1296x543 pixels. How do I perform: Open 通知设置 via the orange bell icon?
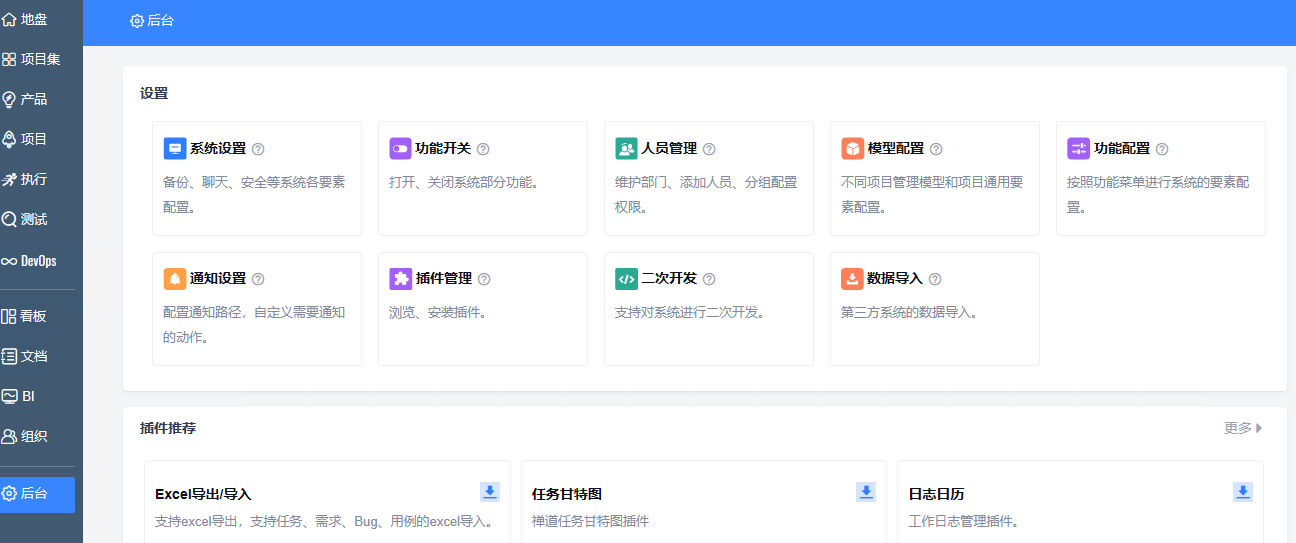[175, 278]
